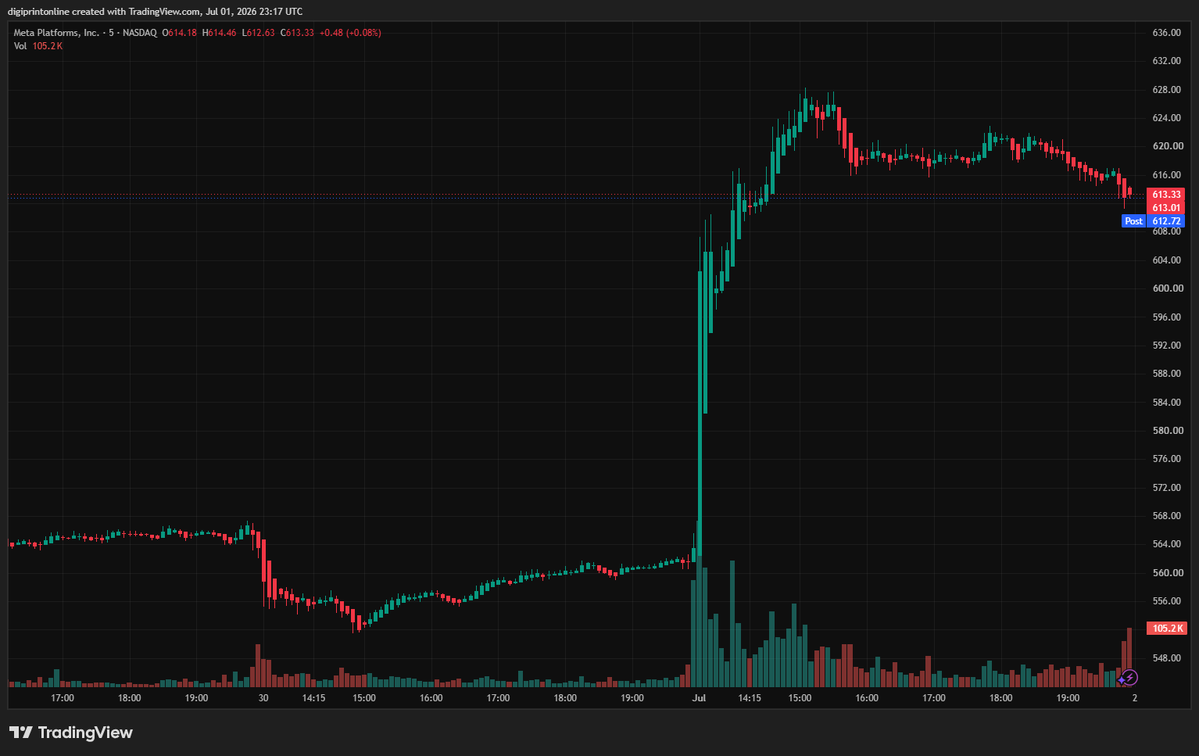Screen dimensions: 1199x756
Task: Click the 588.00 price axis label
Action: point(1167,374)
